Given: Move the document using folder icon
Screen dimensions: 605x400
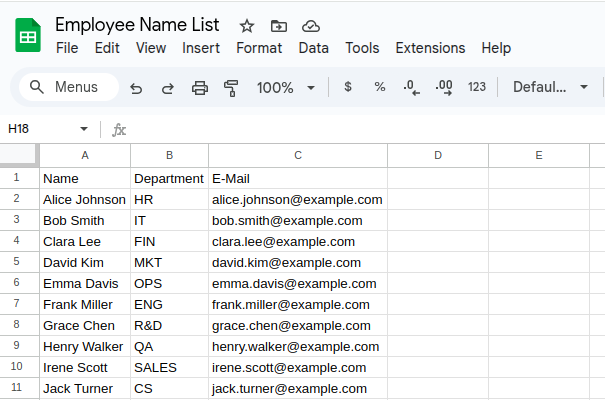Looking at the screenshot, I should click(279, 26).
